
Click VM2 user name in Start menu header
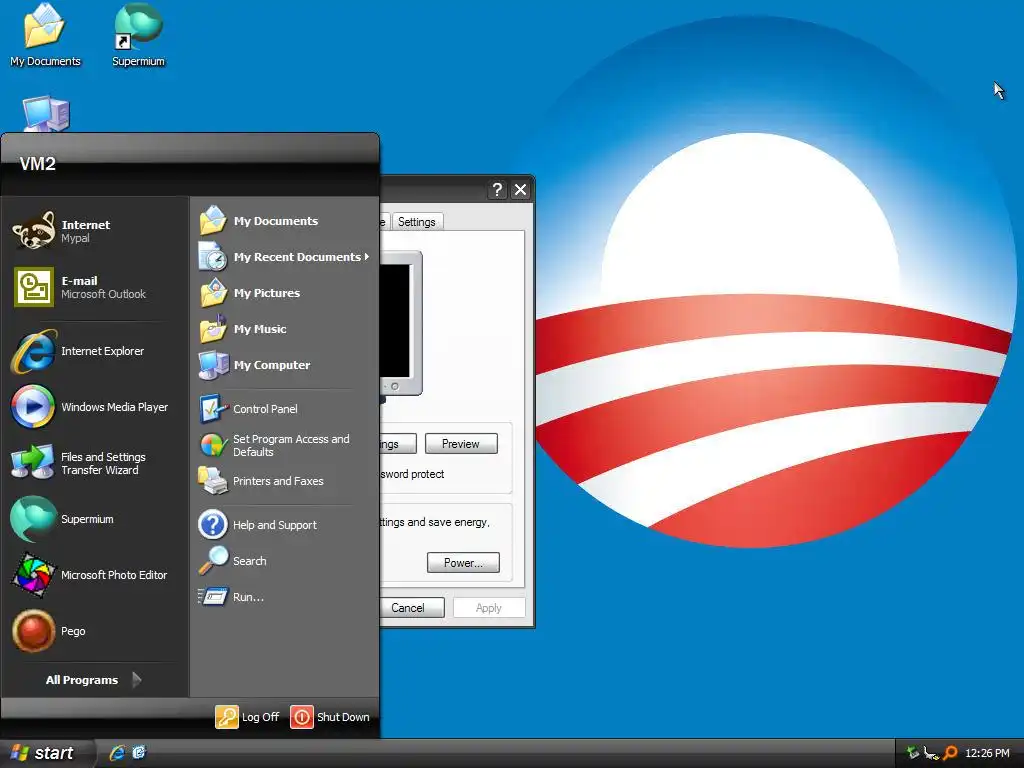[x=37, y=164]
